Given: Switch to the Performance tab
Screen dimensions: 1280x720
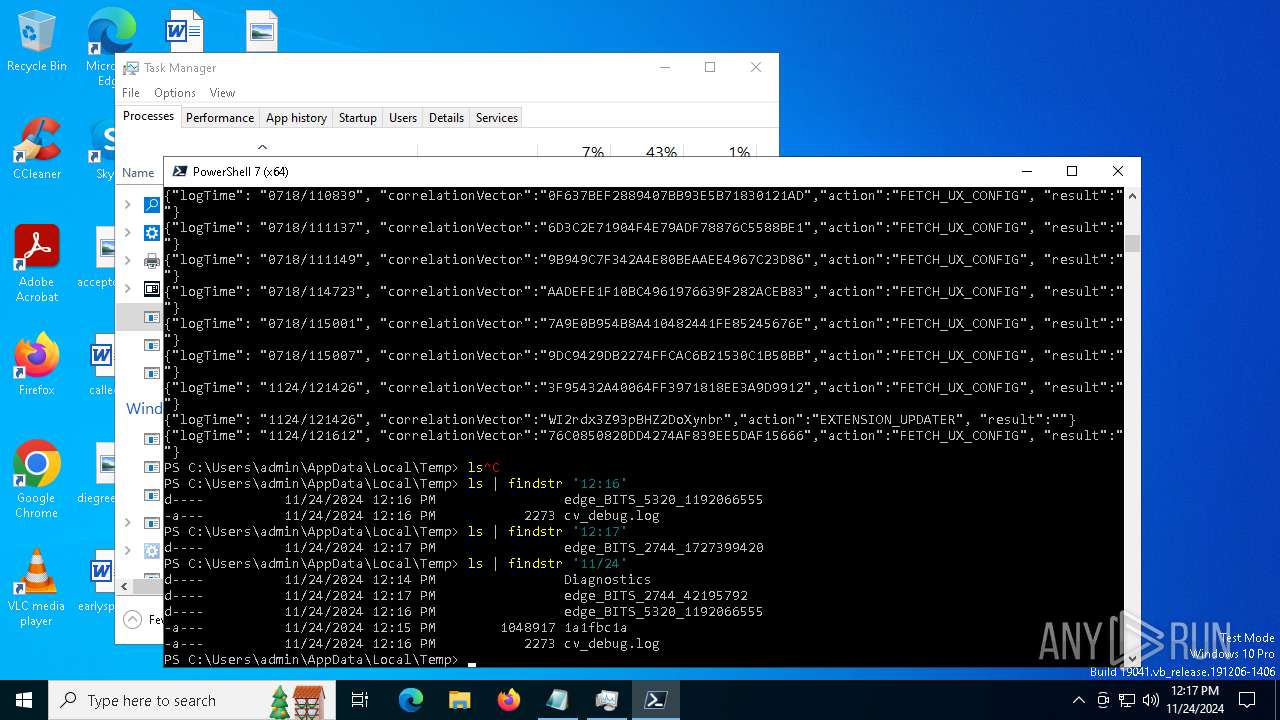Looking at the screenshot, I should point(220,118).
